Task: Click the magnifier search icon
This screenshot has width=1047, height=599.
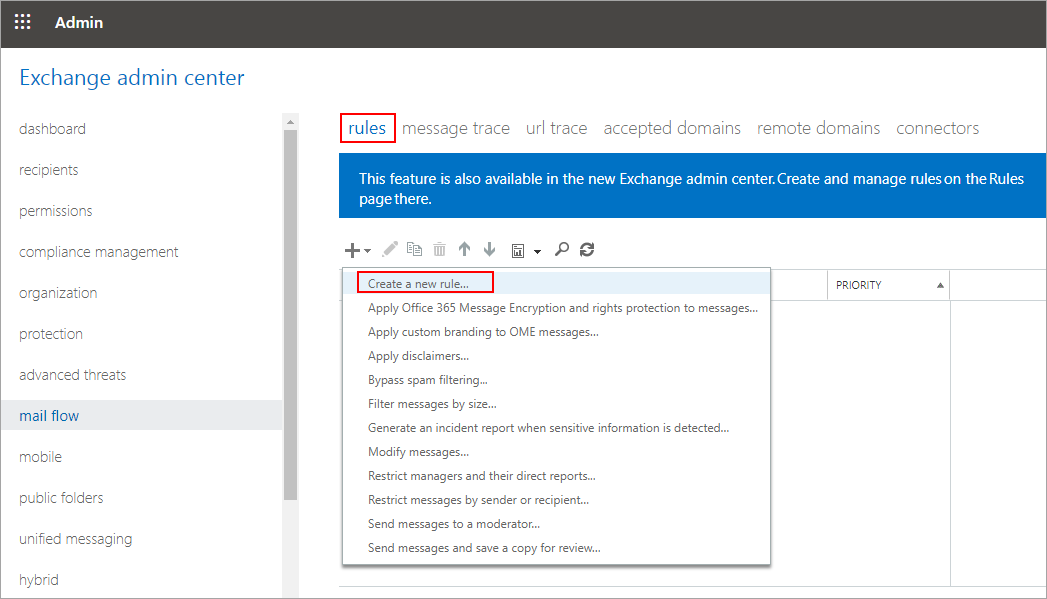Action: click(x=562, y=250)
